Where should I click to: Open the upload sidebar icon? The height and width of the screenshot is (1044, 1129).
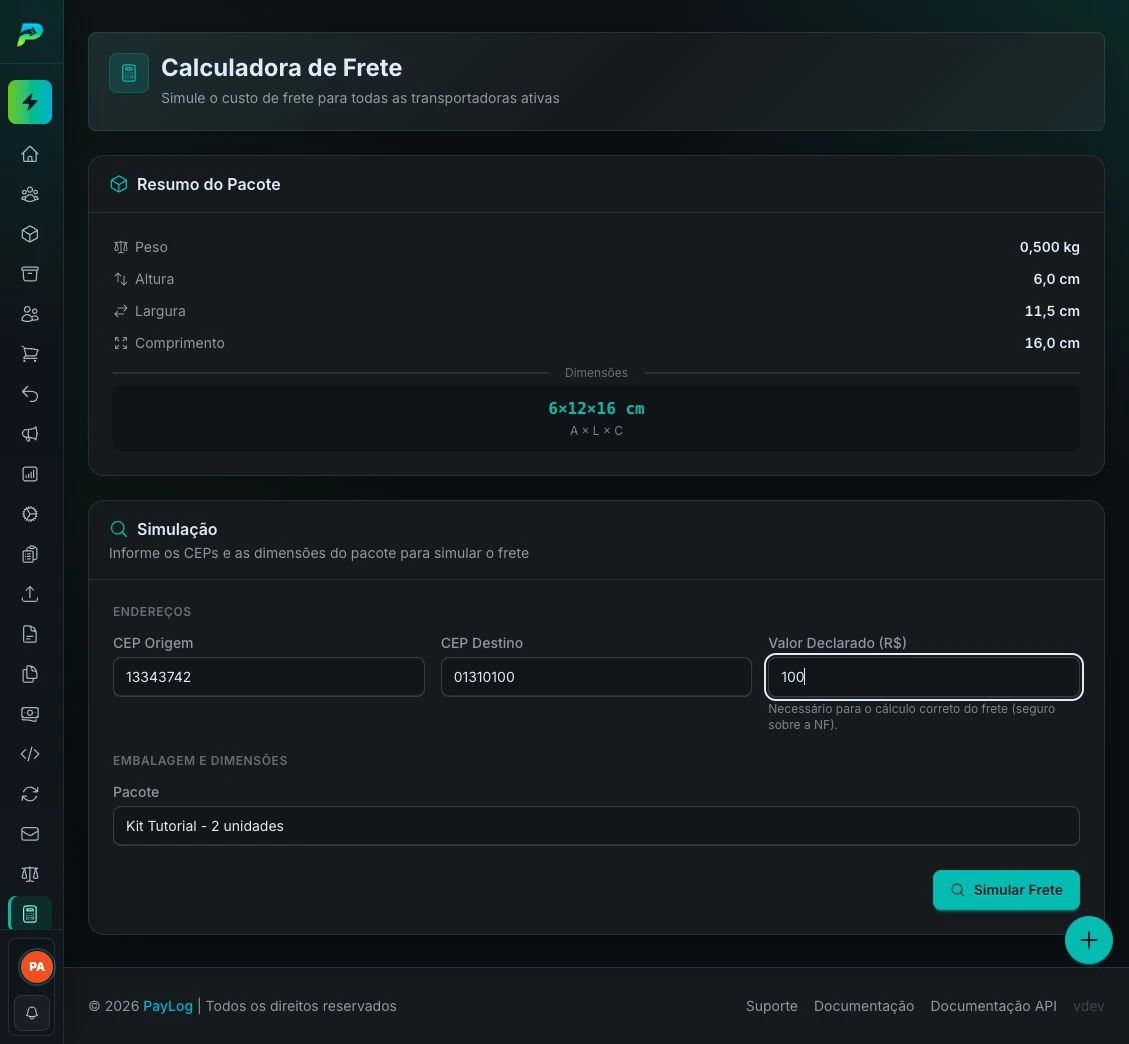(x=30, y=594)
